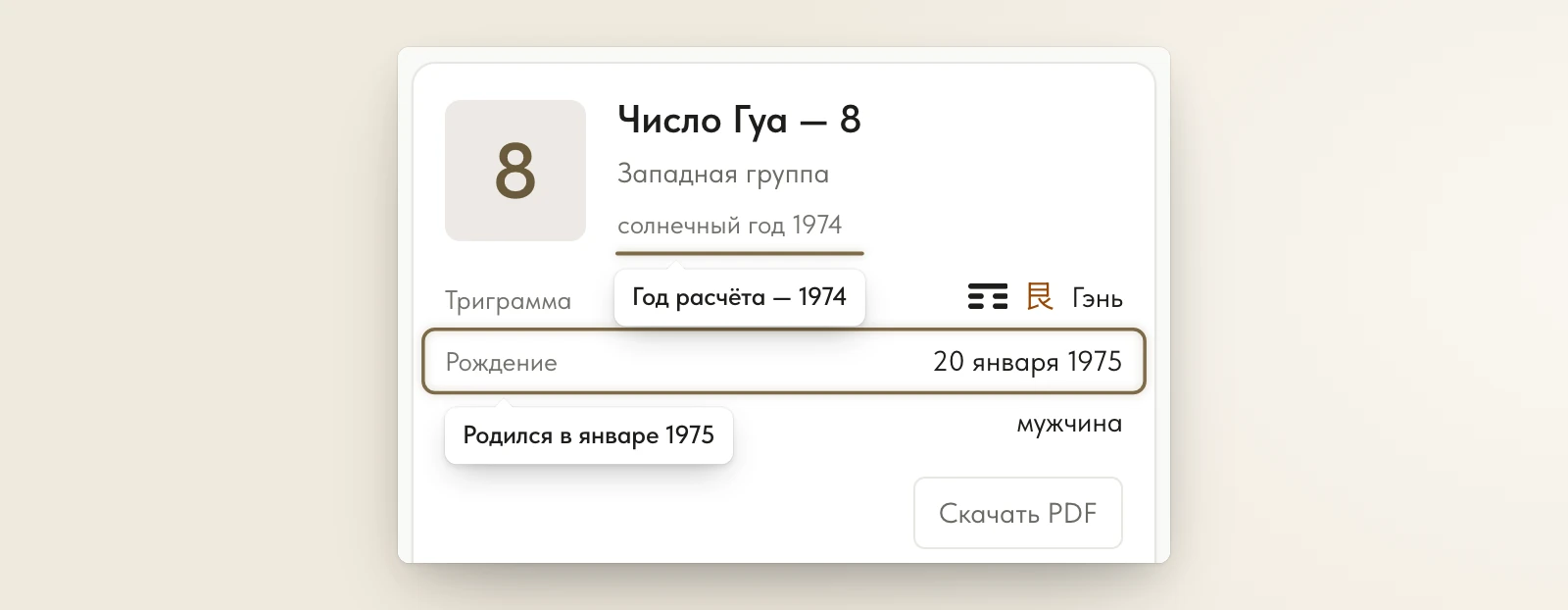Click the Рождение row label
This screenshot has height=610, width=1568.
(501, 363)
